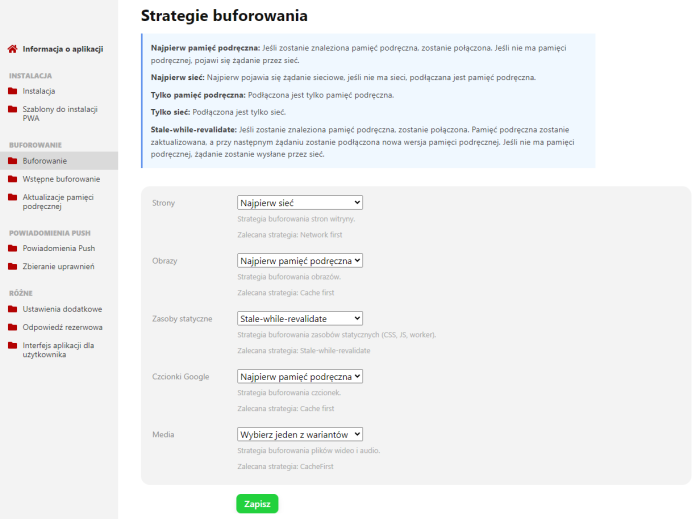
Task: Click folder icon beside Zbieranie uprawnień
Action: point(13,266)
